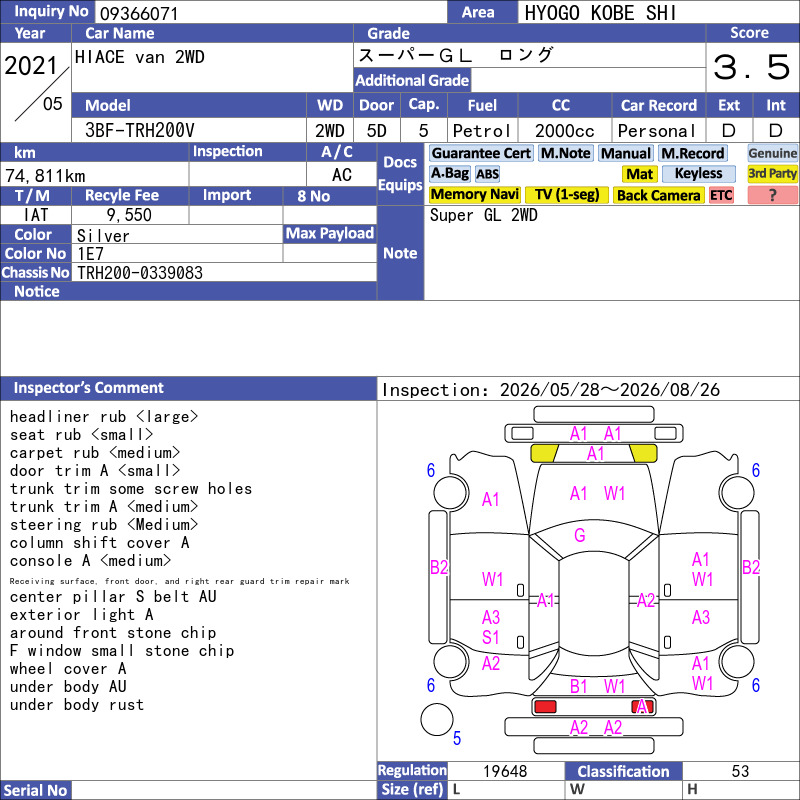Click the area HYOGO KOBE SHI
Viewport: 800px width, 800px height.
[x=600, y=13]
